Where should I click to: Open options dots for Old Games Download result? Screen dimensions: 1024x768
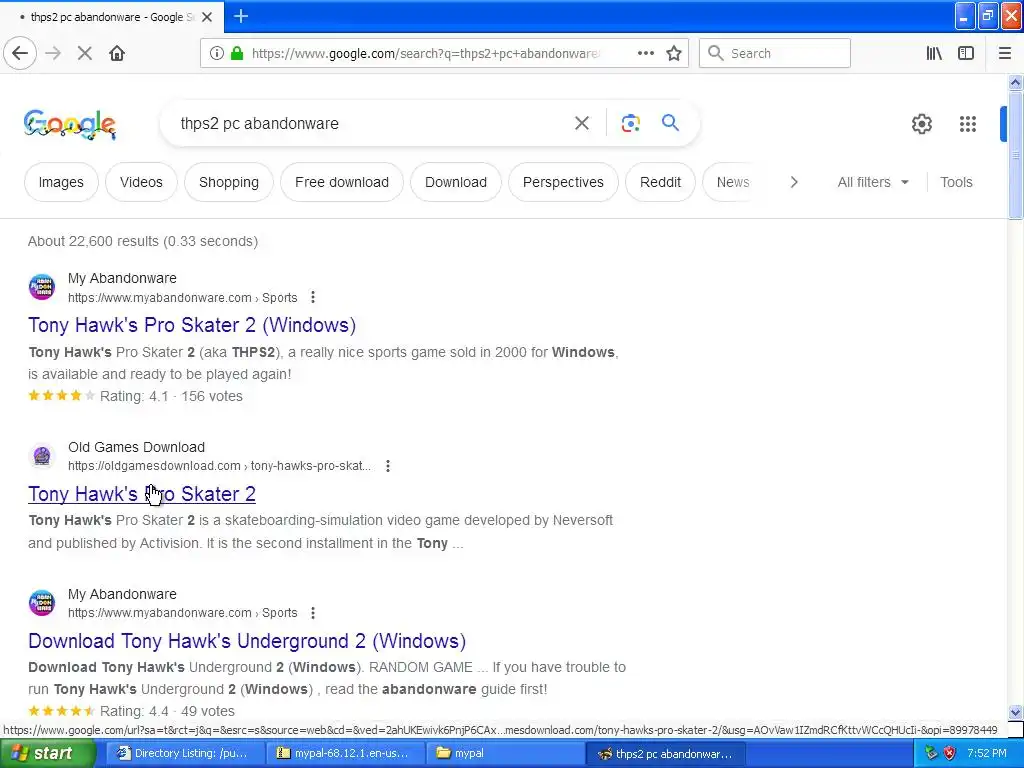click(x=388, y=466)
